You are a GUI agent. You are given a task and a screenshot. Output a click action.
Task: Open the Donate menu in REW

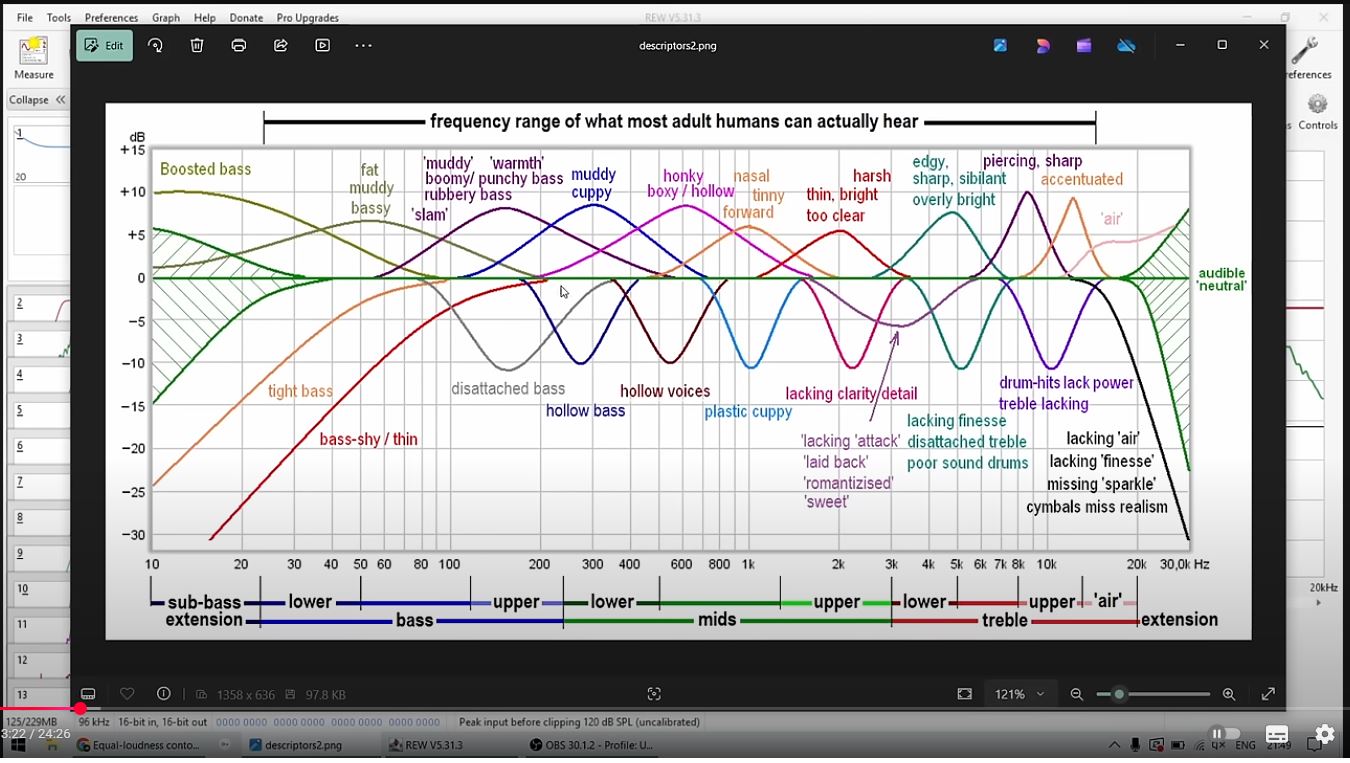tap(246, 17)
